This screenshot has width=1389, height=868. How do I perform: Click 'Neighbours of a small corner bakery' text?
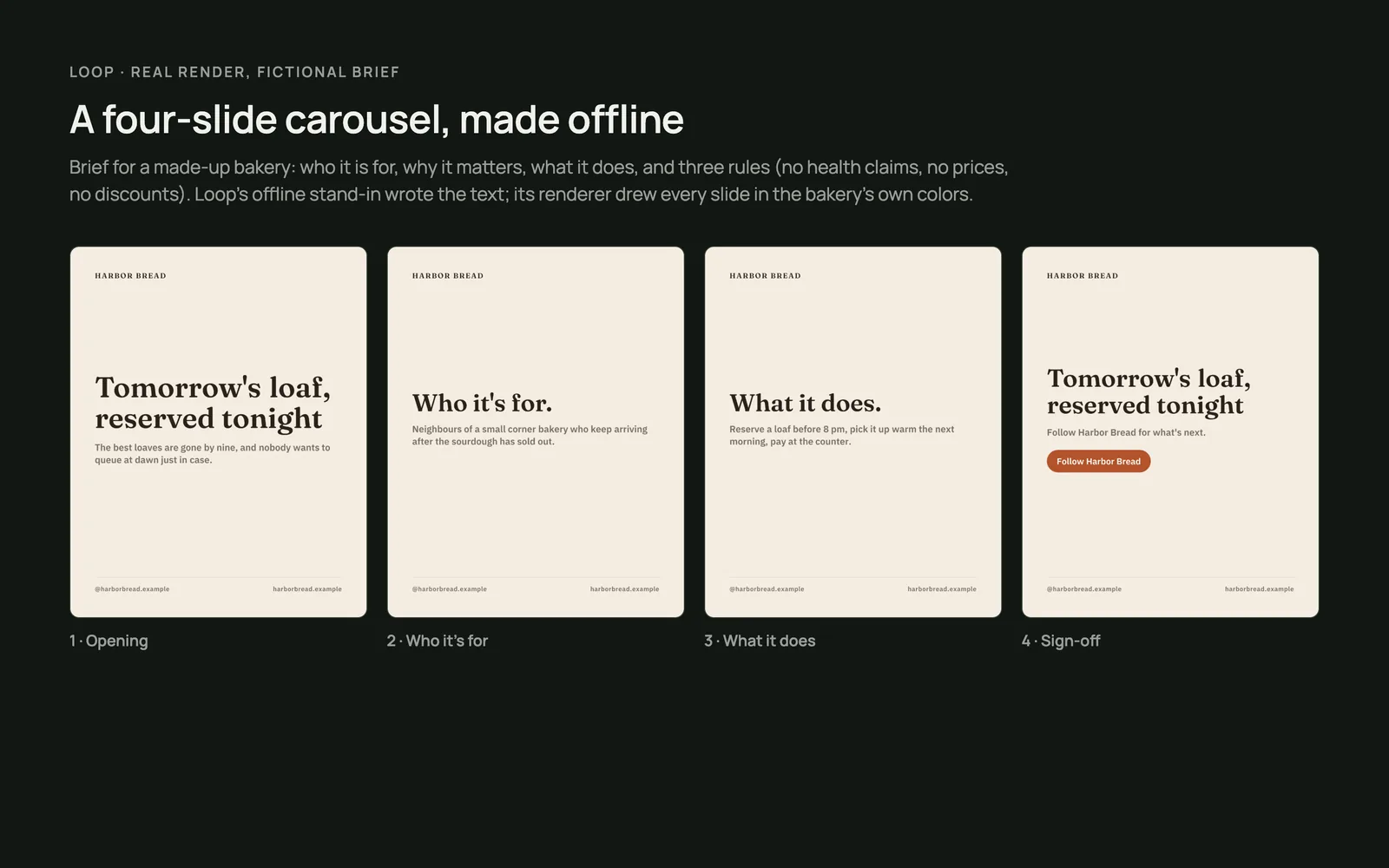pyautogui.click(x=530, y=435)
